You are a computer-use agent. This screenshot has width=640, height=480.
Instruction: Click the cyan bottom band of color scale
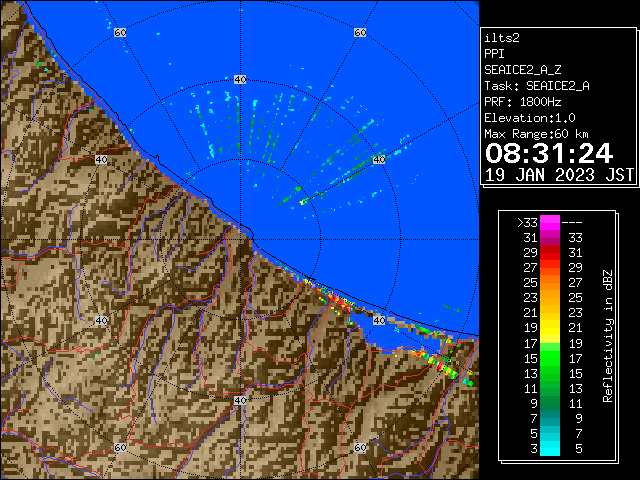pos(550,448)
